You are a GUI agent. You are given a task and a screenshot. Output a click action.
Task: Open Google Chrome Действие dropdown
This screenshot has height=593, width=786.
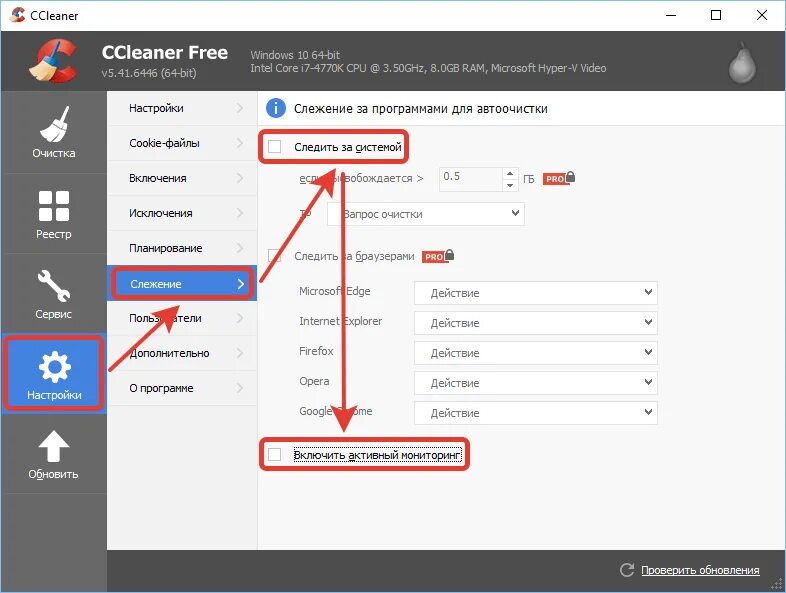(x=535, y=413)
